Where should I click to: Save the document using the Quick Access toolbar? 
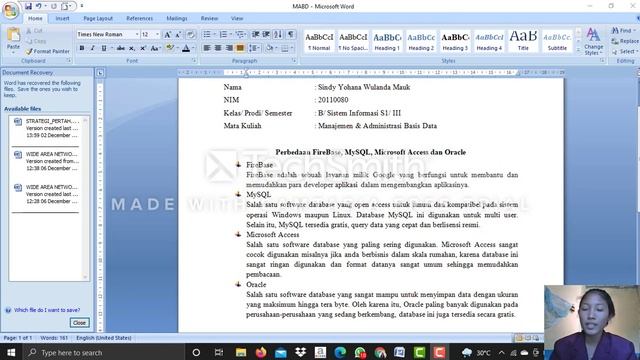(x=28, y=6)
